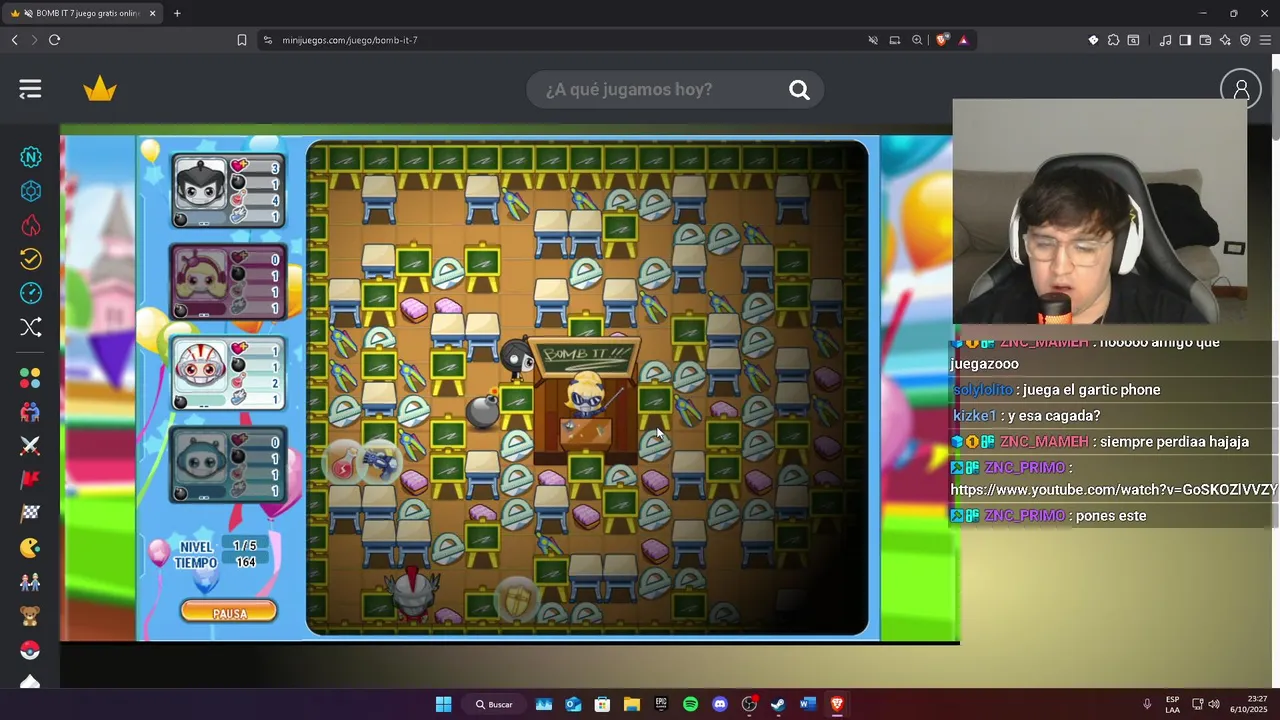Image resolution: width=1280 pixels, height=720 pixels.
Task: Open the teddy bear category icon
Action: coord(30,616)
